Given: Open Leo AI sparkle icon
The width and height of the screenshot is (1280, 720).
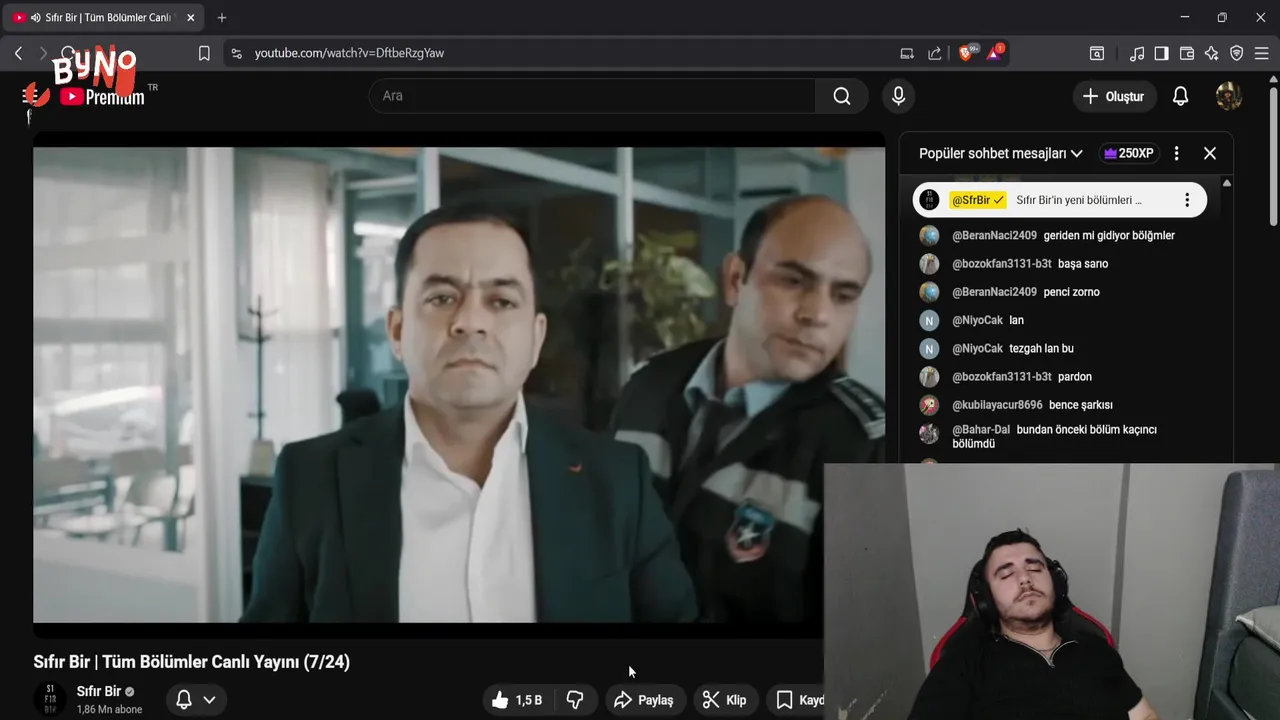Looking at the screenshot, I should (x=1212, y=53).
